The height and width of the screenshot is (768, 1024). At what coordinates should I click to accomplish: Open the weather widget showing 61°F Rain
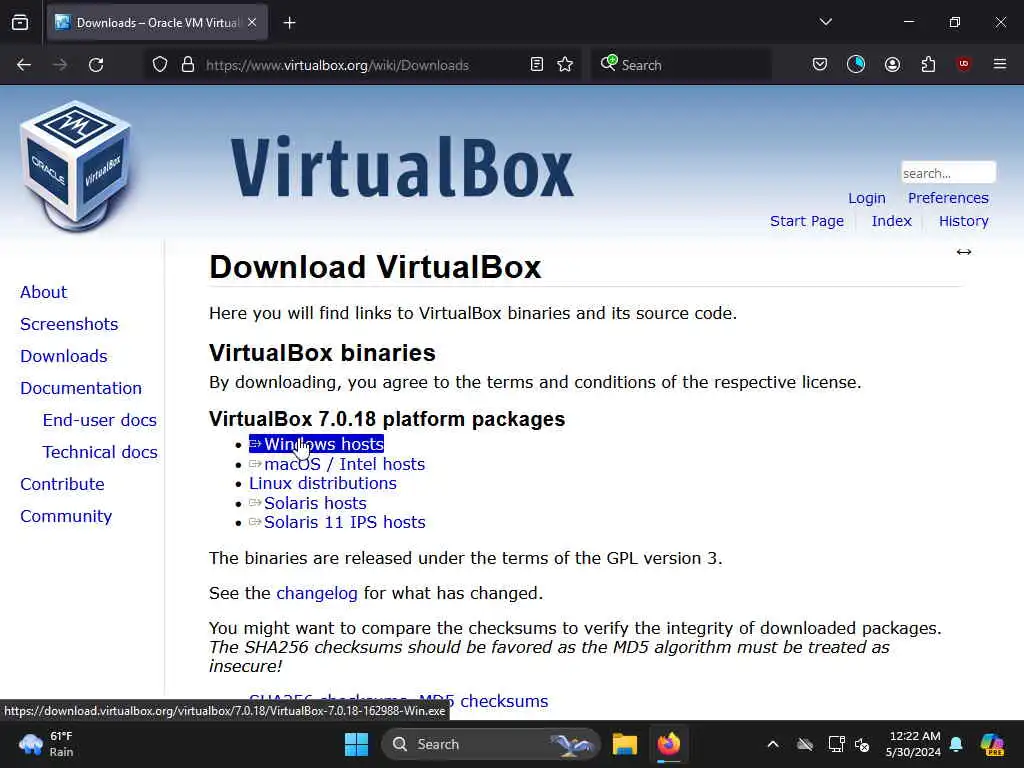(x=47, y=744)
